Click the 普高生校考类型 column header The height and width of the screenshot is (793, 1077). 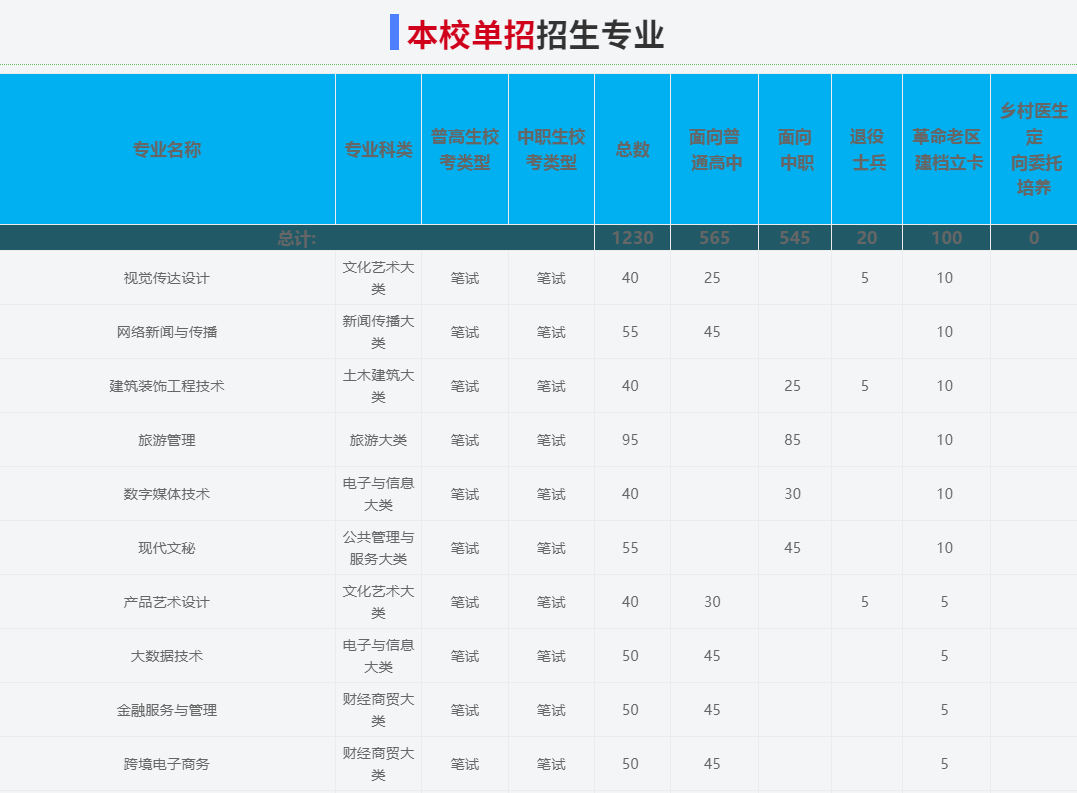click(465, 150)
